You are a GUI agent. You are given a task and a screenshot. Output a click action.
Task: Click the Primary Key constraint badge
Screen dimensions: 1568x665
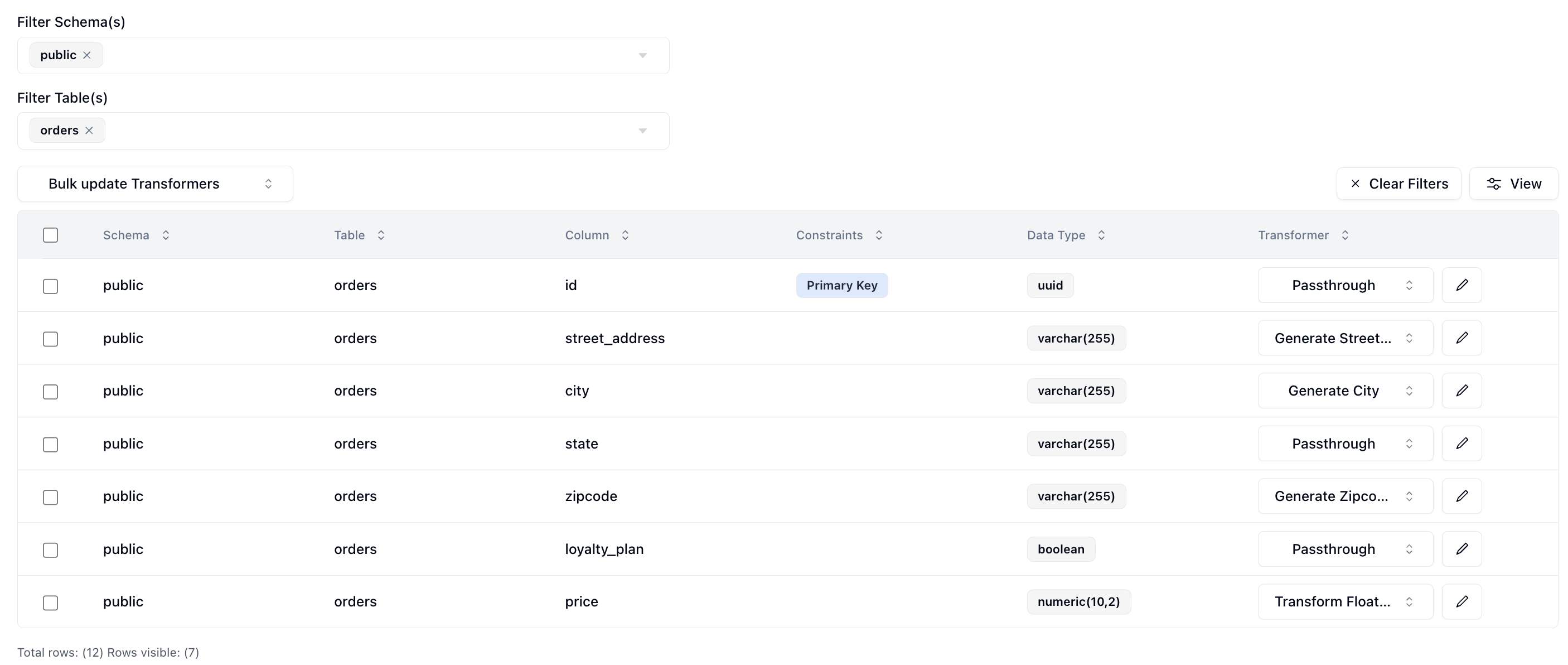841,285
